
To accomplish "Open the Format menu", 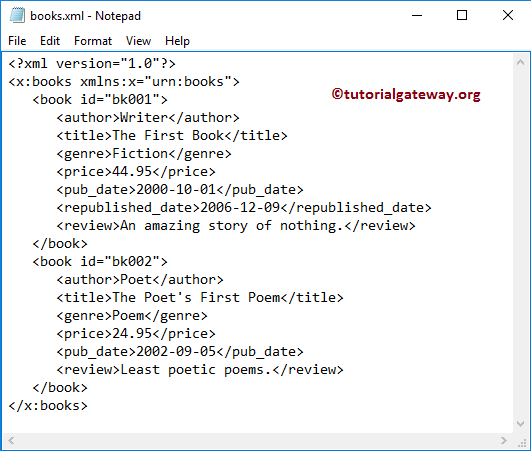I will coord(93,41).
